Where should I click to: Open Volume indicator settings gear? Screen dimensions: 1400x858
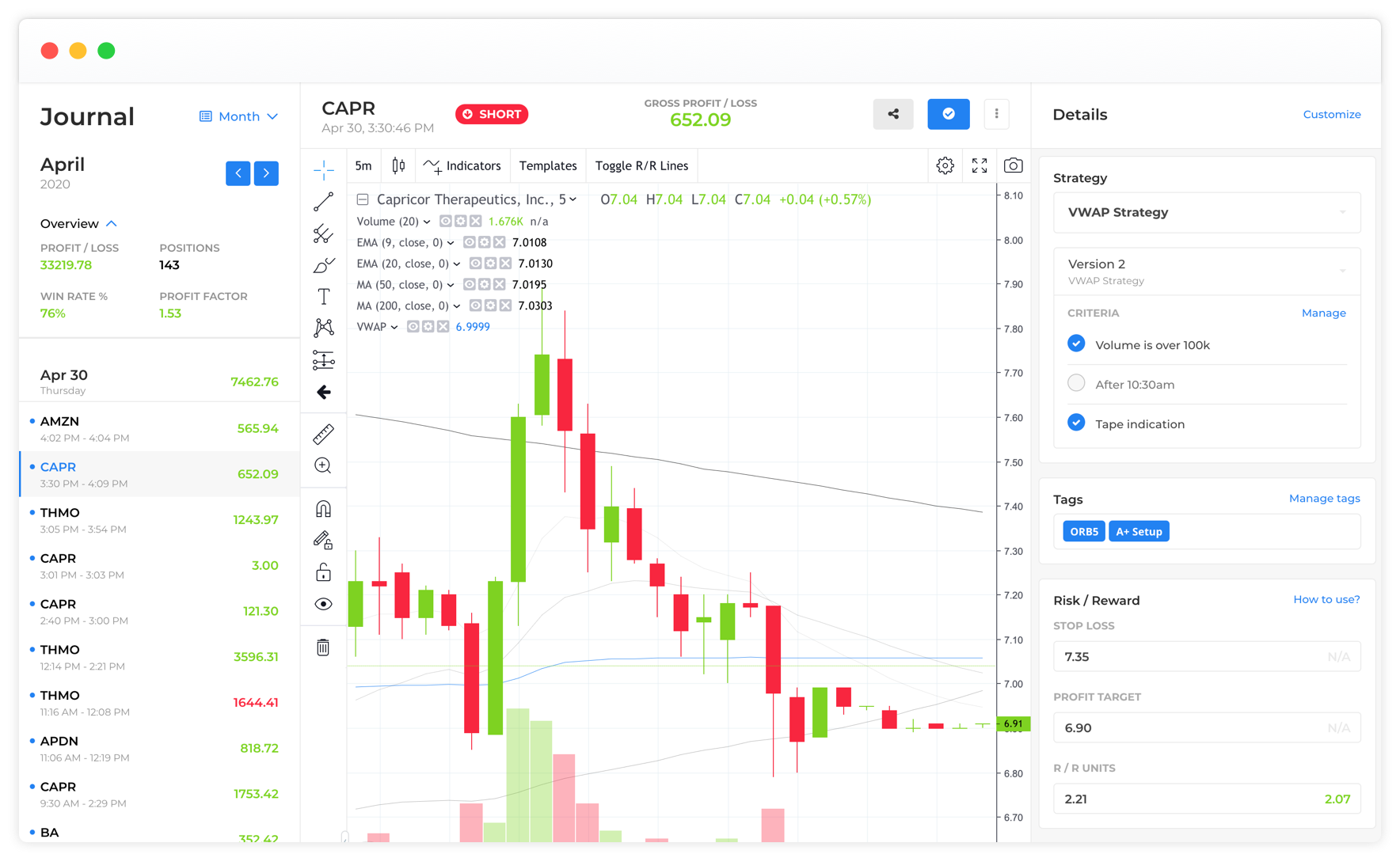pyautogui.click(x=461, y=222)
